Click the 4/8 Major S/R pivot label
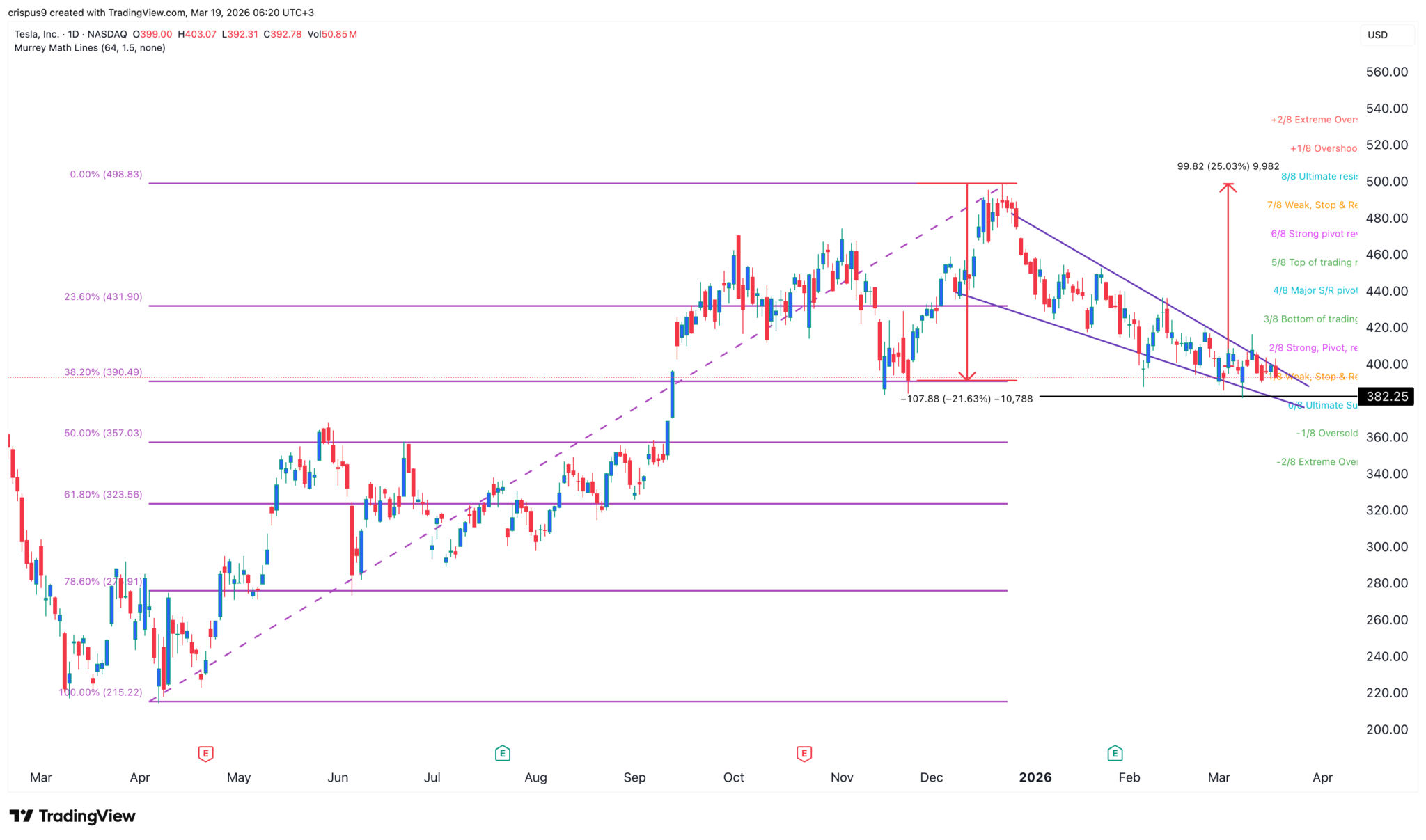 (x=1315, y=291)
